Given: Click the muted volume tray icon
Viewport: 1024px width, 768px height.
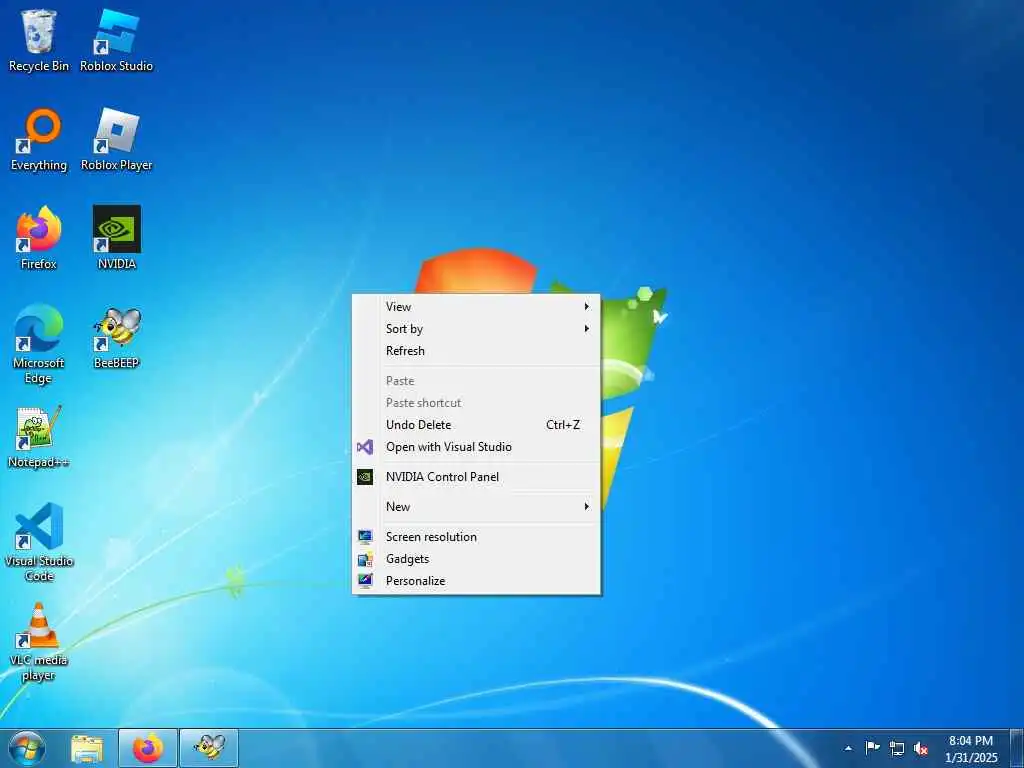Looking at the screenshot, I should pyautogui.click(x=921, y=748).
